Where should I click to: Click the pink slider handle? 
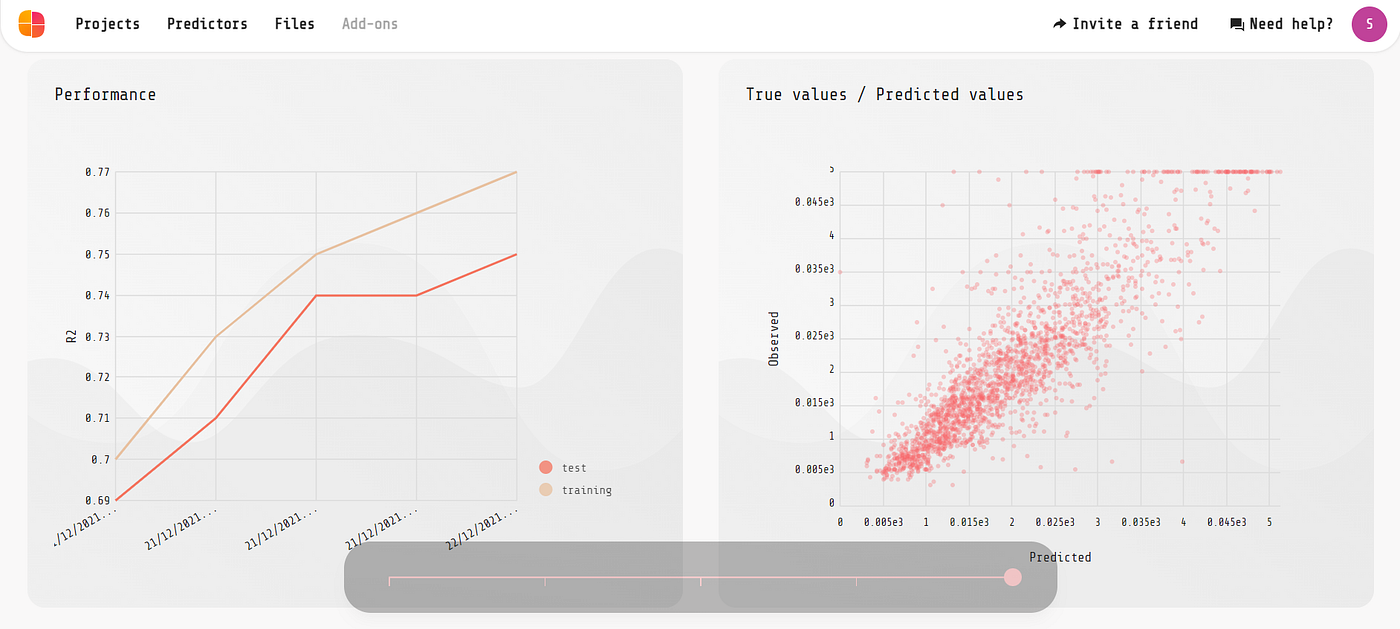click(1012, 577)
